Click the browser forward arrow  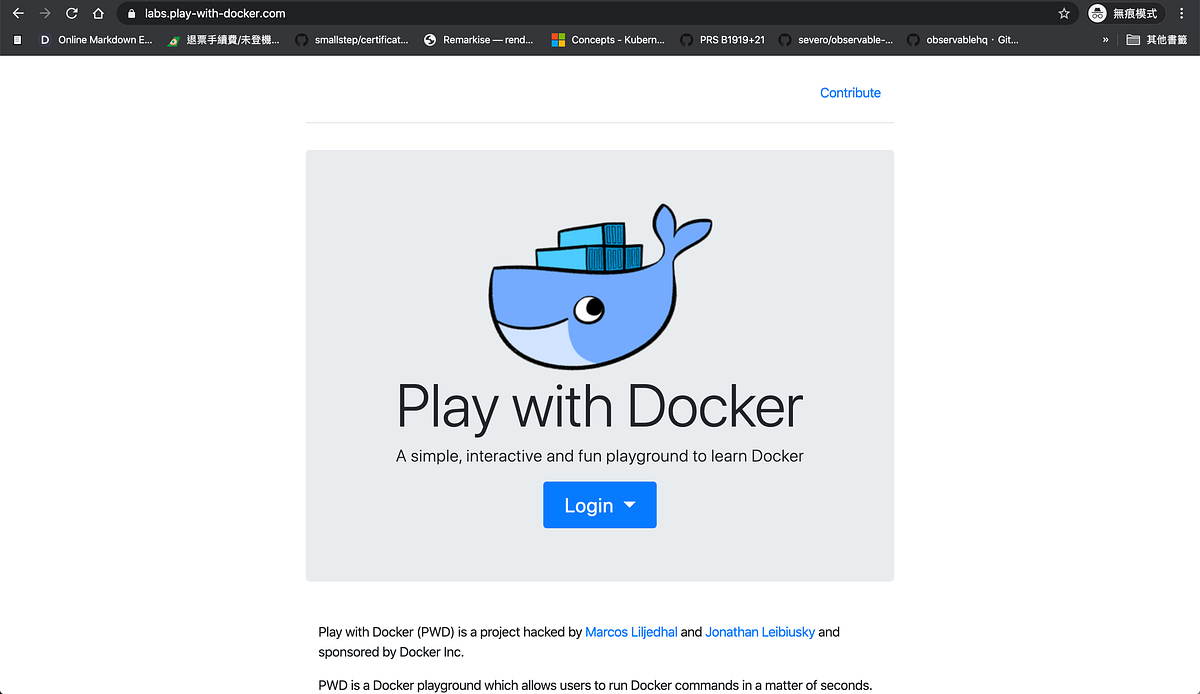pos(44,14)
